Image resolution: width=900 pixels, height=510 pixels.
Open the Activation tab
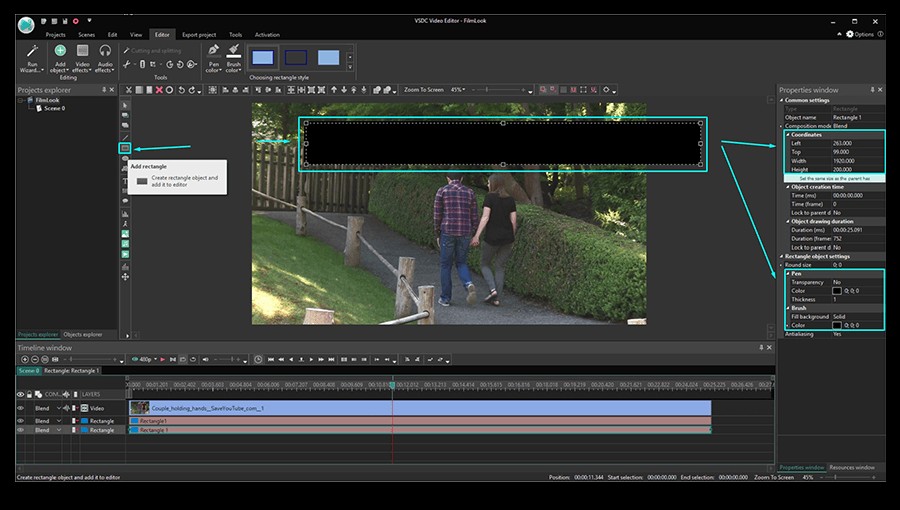point(267,35)
